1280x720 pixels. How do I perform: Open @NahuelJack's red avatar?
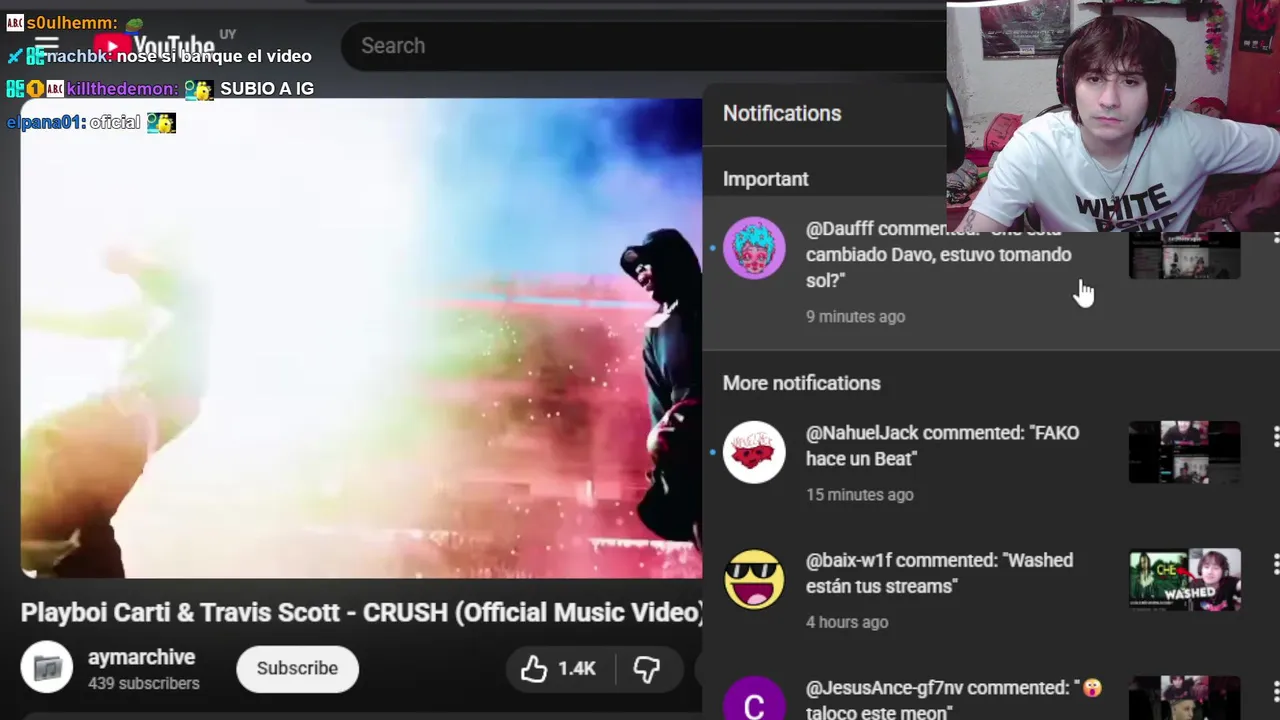pyautogui.click(x=754, y=452)
